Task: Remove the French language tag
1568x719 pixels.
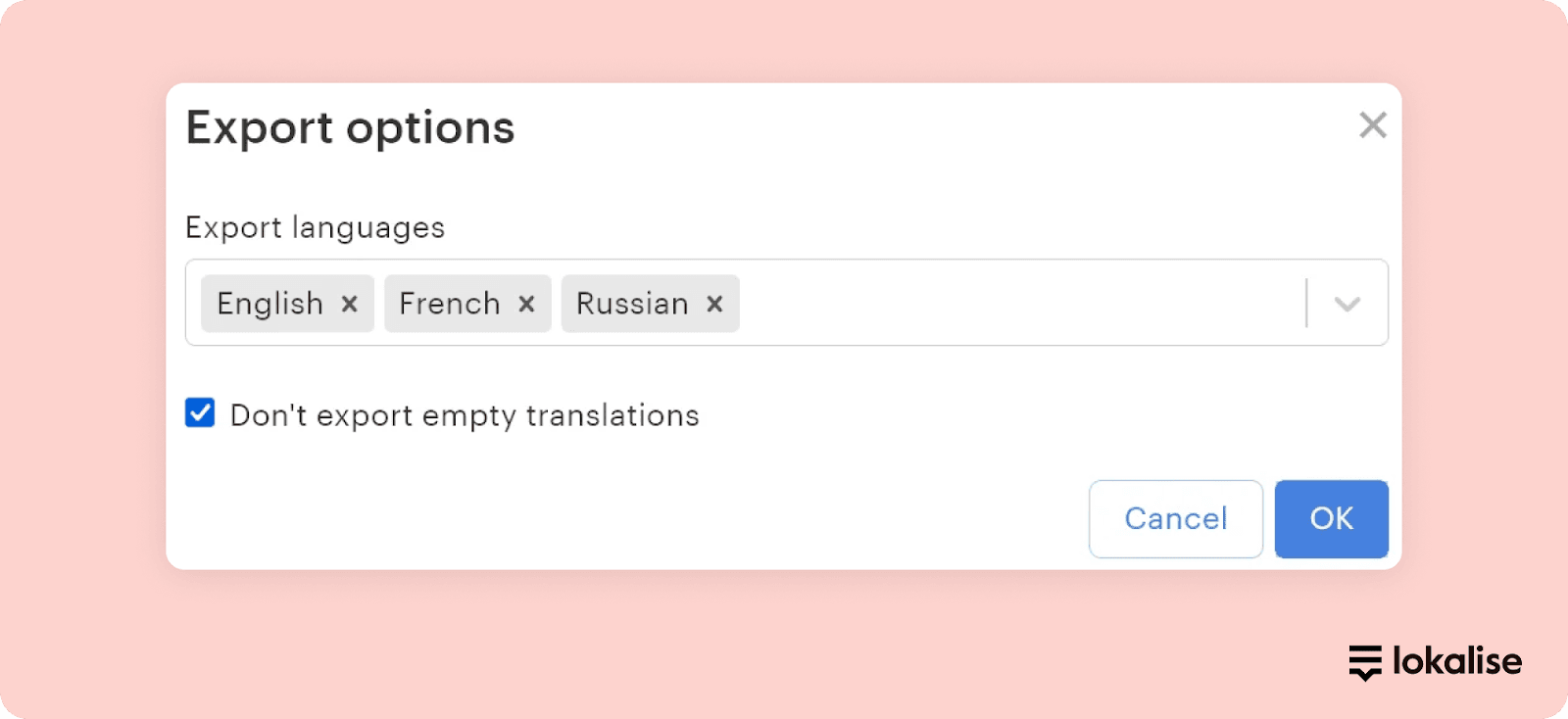Action: [526, 304]
